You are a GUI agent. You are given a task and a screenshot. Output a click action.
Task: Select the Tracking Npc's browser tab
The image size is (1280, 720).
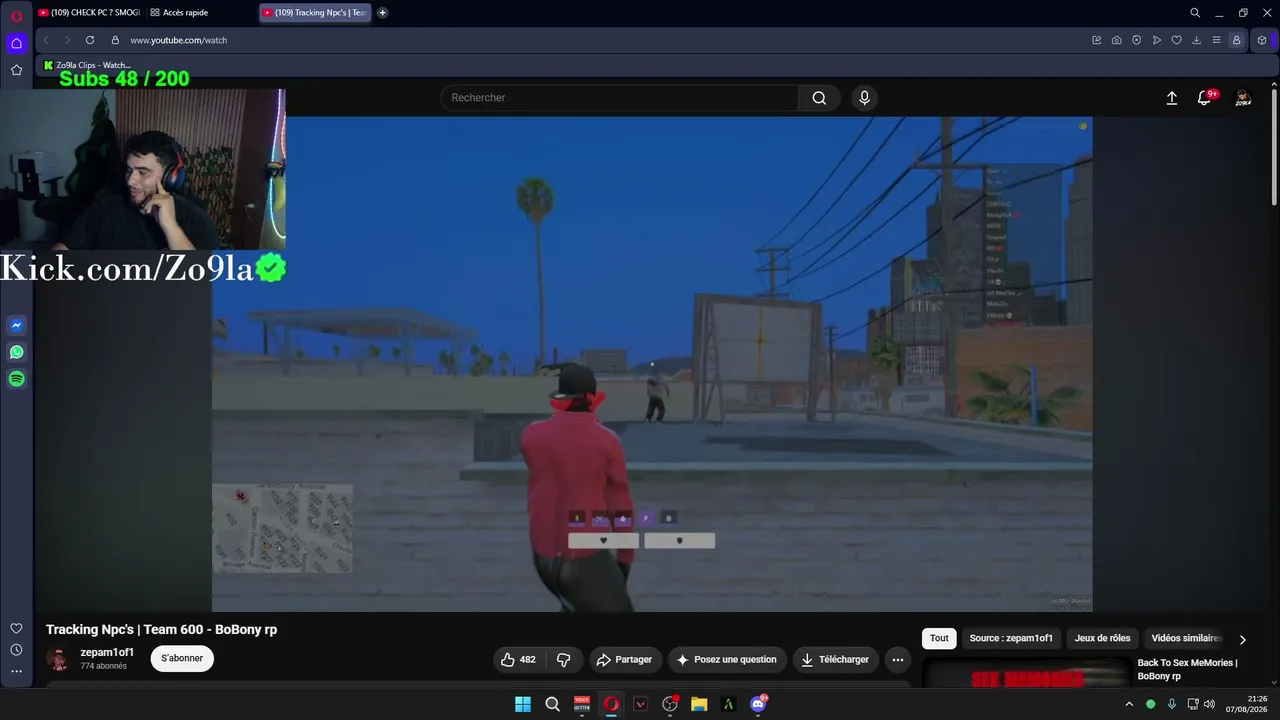[314, 13]
